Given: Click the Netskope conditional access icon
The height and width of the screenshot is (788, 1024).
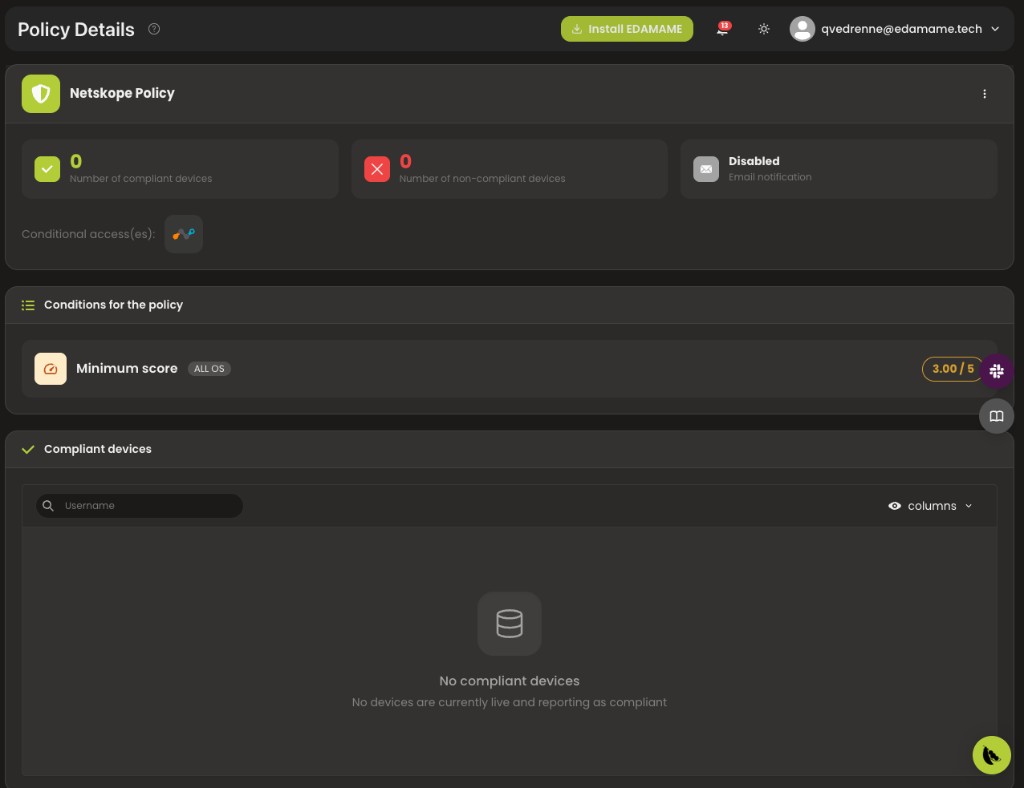Looking at the screenshot, I should (184, 234).
